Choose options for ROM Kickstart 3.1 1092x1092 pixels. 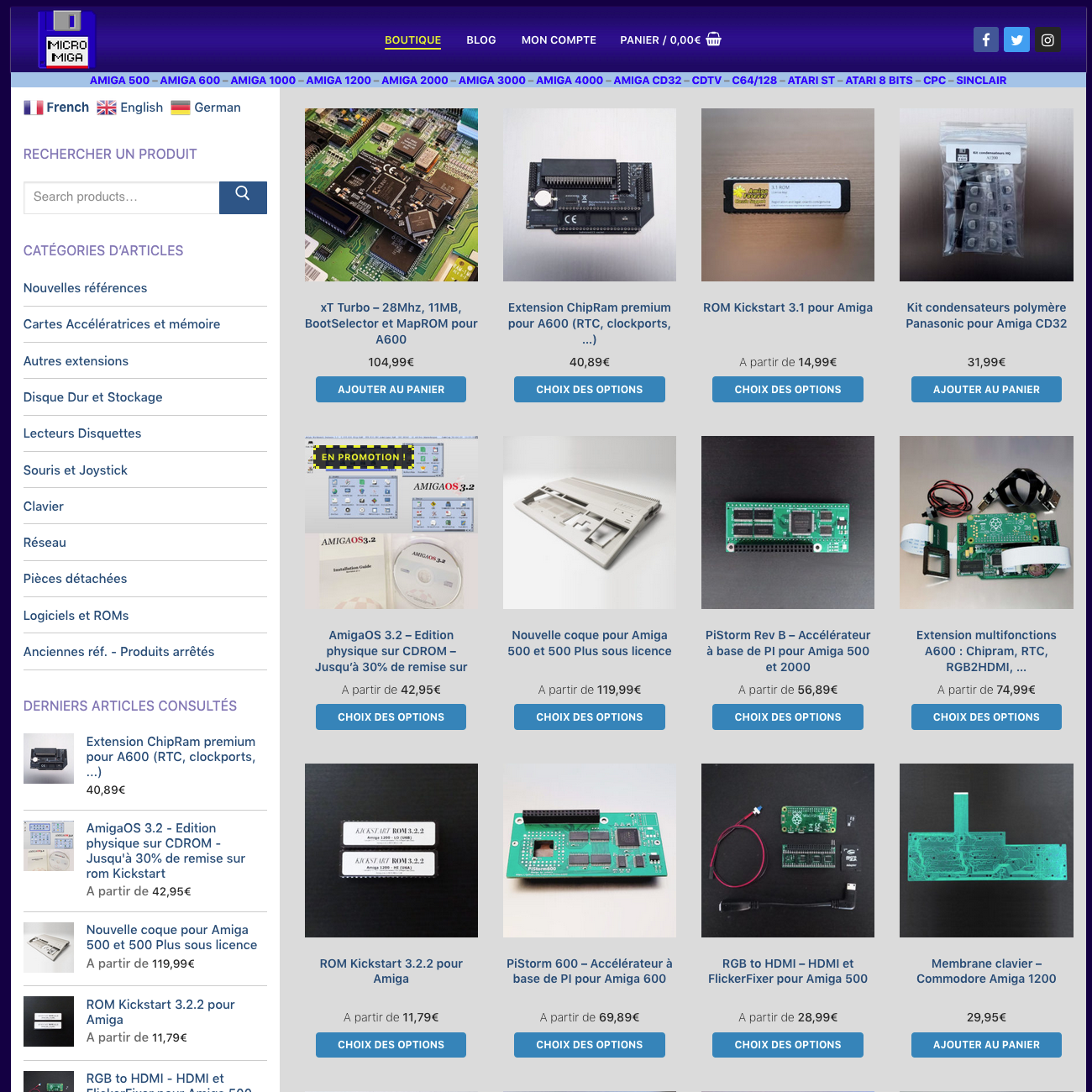tap(788, 390)
